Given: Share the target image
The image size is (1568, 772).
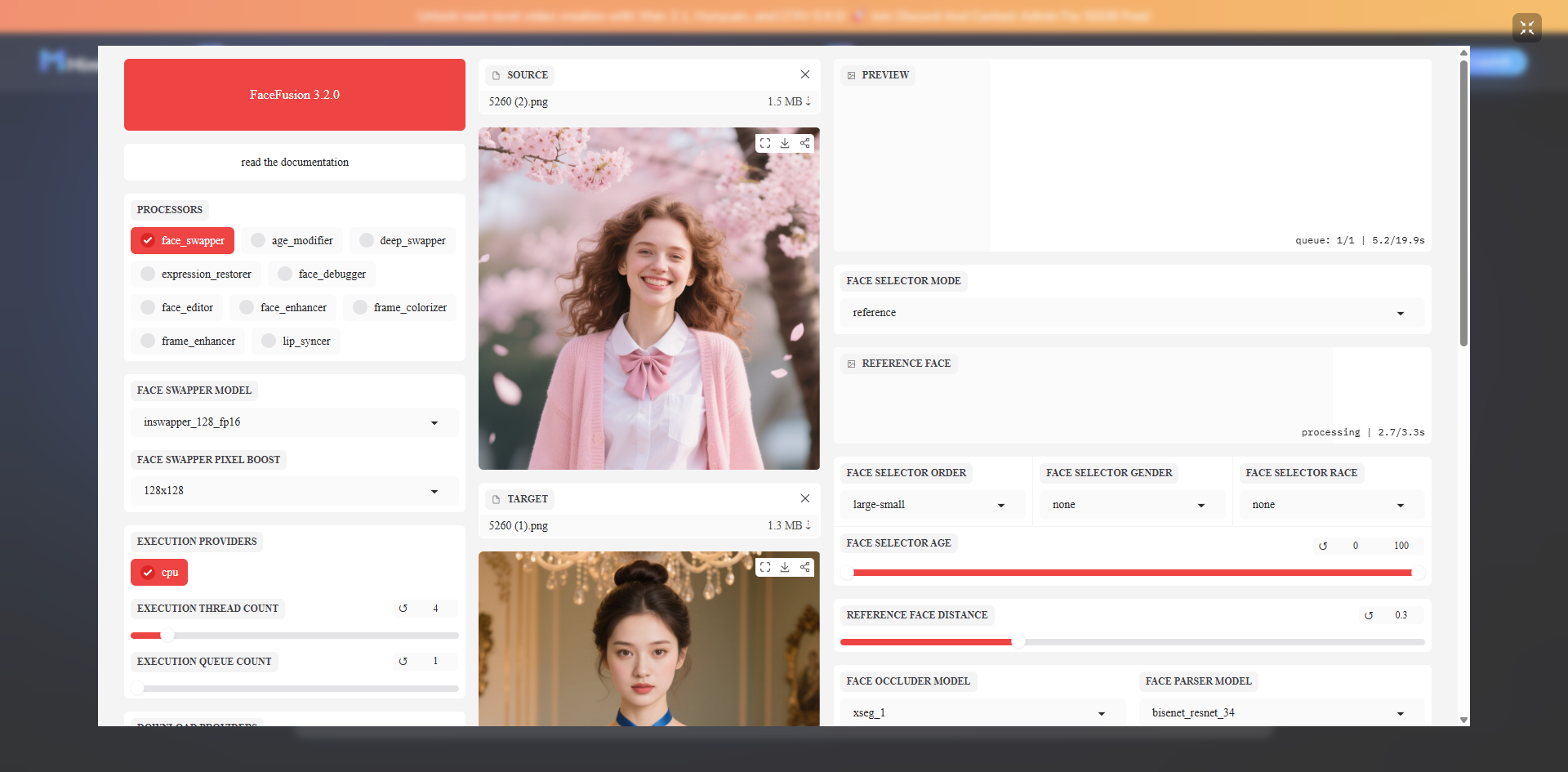Looking at the screenshot, I should [804, 567].
